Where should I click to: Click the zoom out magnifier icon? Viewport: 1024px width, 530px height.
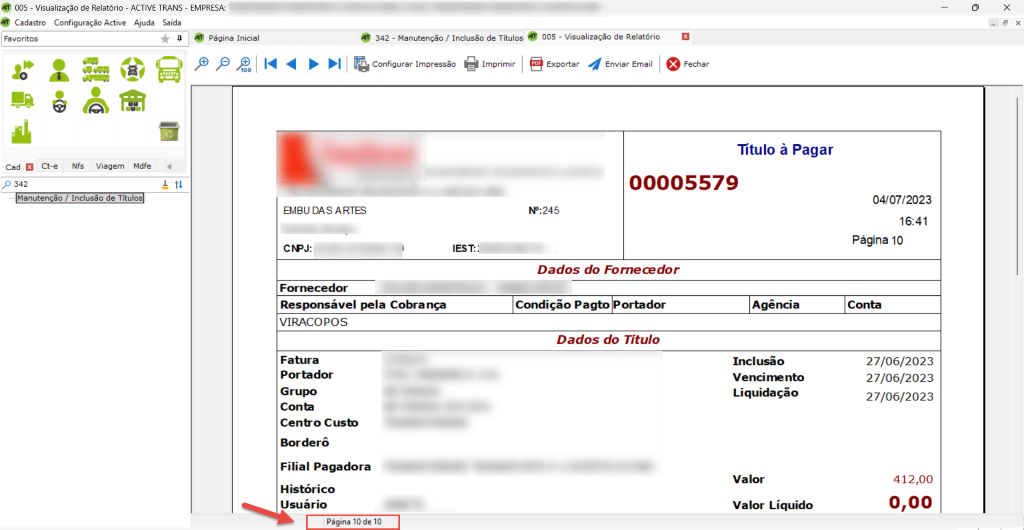click(x=223, y=64)
